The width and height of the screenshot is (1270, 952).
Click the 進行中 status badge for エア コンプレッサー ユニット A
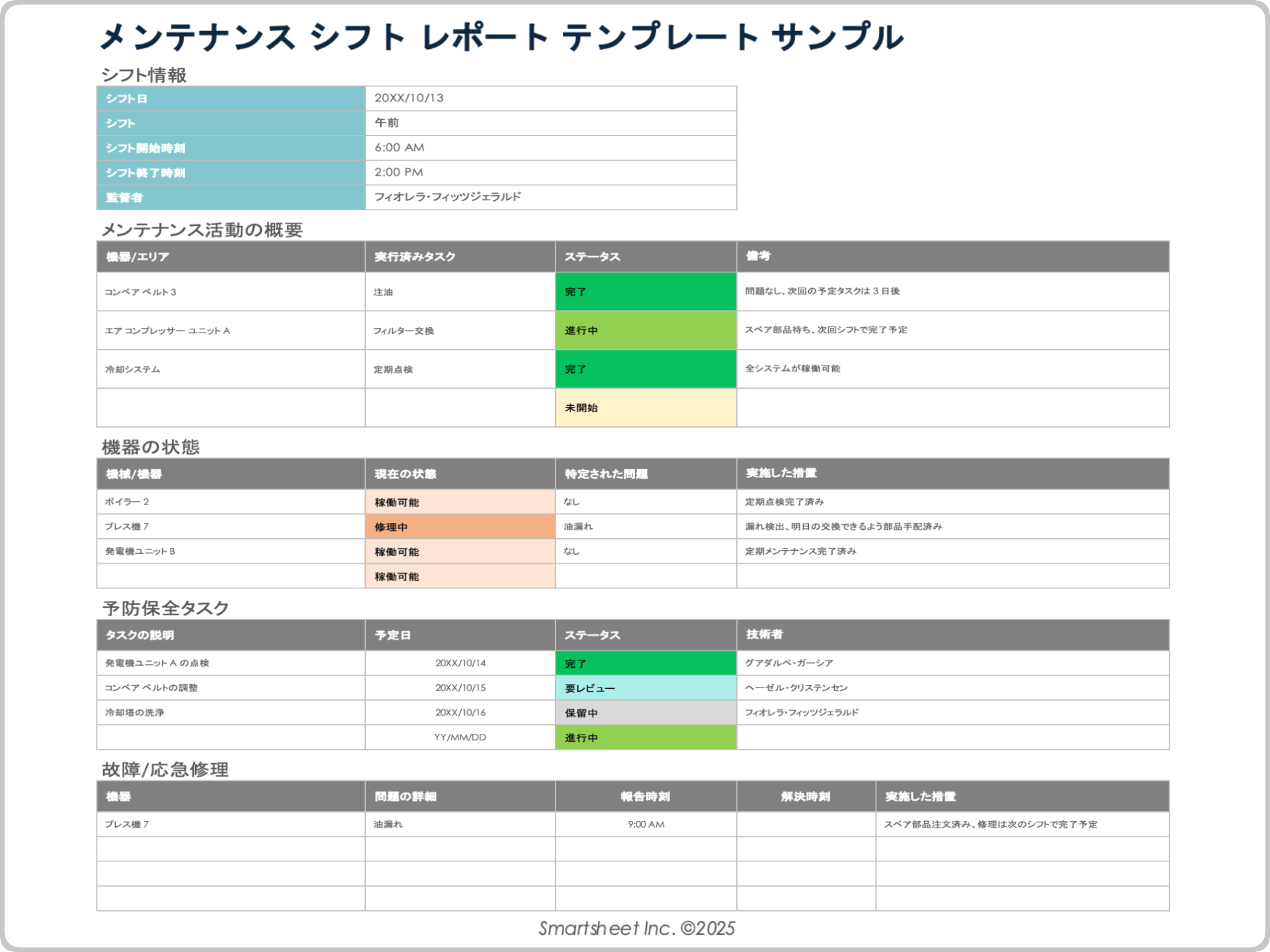(x=645, y=330)
